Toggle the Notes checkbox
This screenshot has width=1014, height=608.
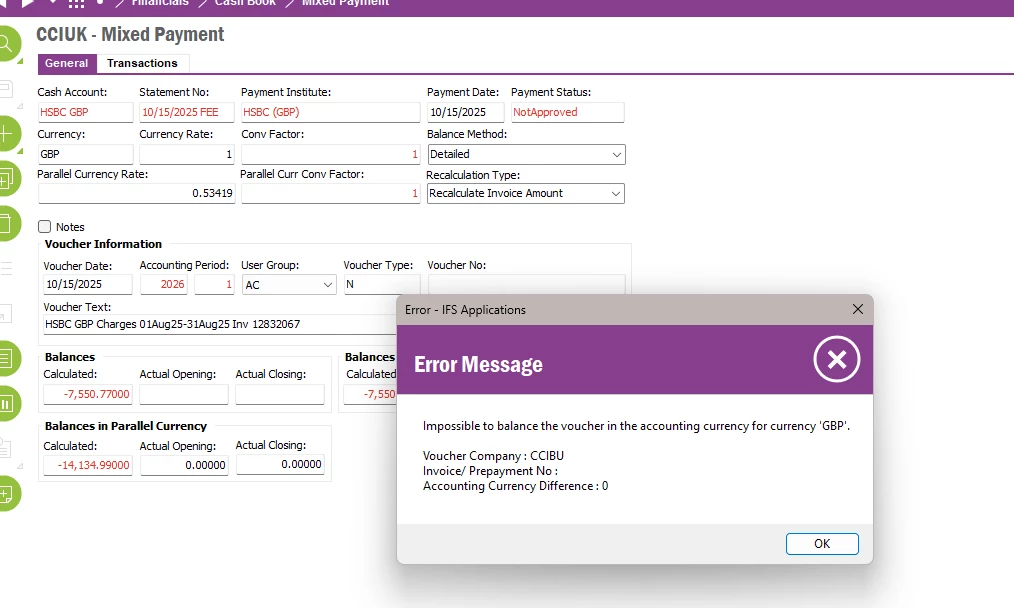[45, 226]
